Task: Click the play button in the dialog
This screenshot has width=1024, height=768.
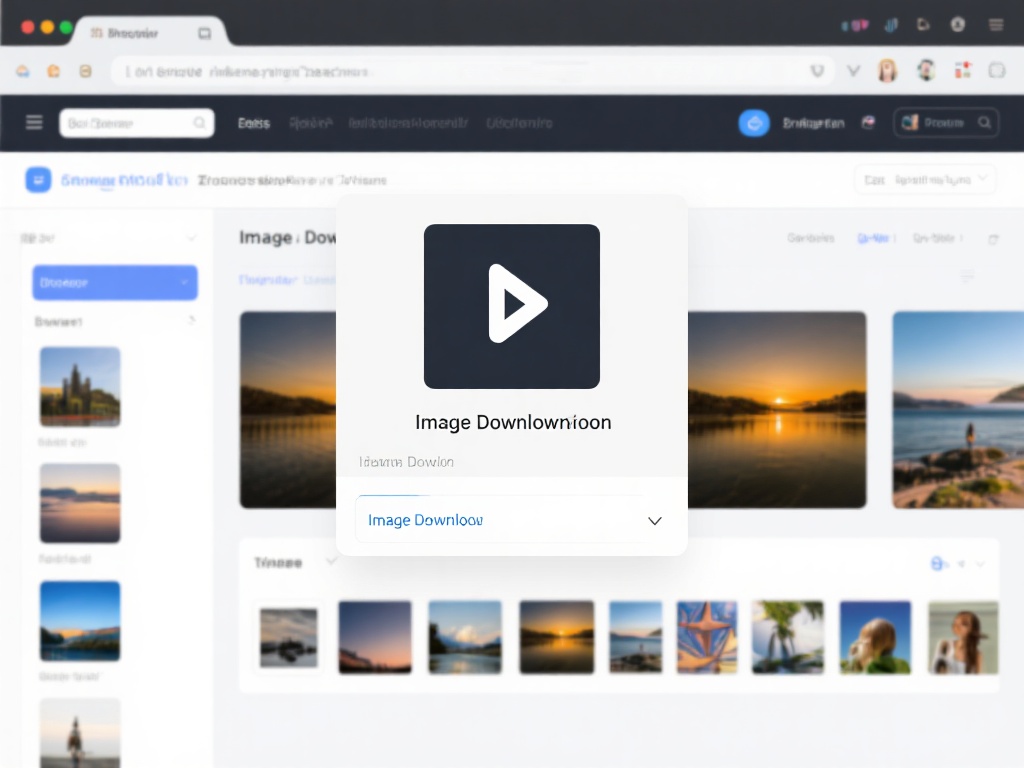Action: (x=512, y=305)
